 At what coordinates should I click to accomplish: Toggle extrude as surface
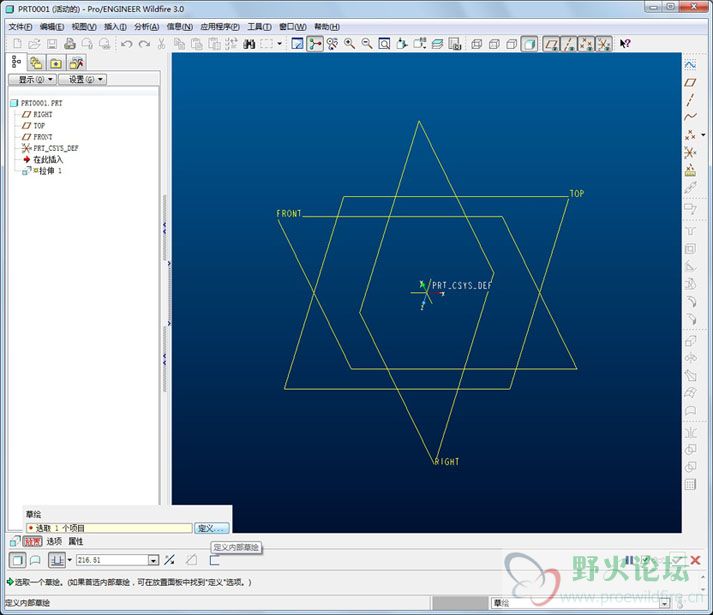click(35, 560)
